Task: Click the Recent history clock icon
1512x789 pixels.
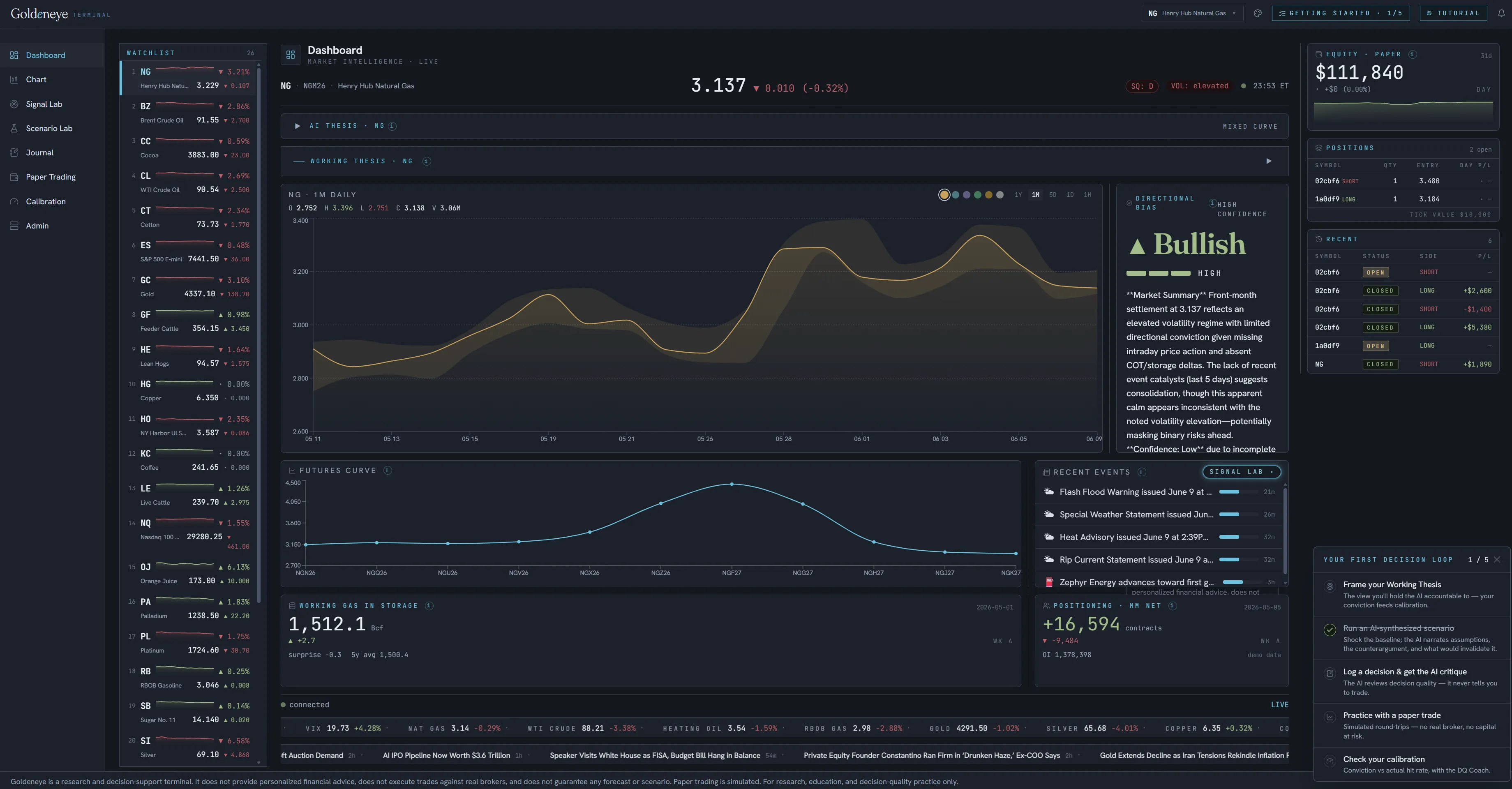Action: (x=1318, y=239)
